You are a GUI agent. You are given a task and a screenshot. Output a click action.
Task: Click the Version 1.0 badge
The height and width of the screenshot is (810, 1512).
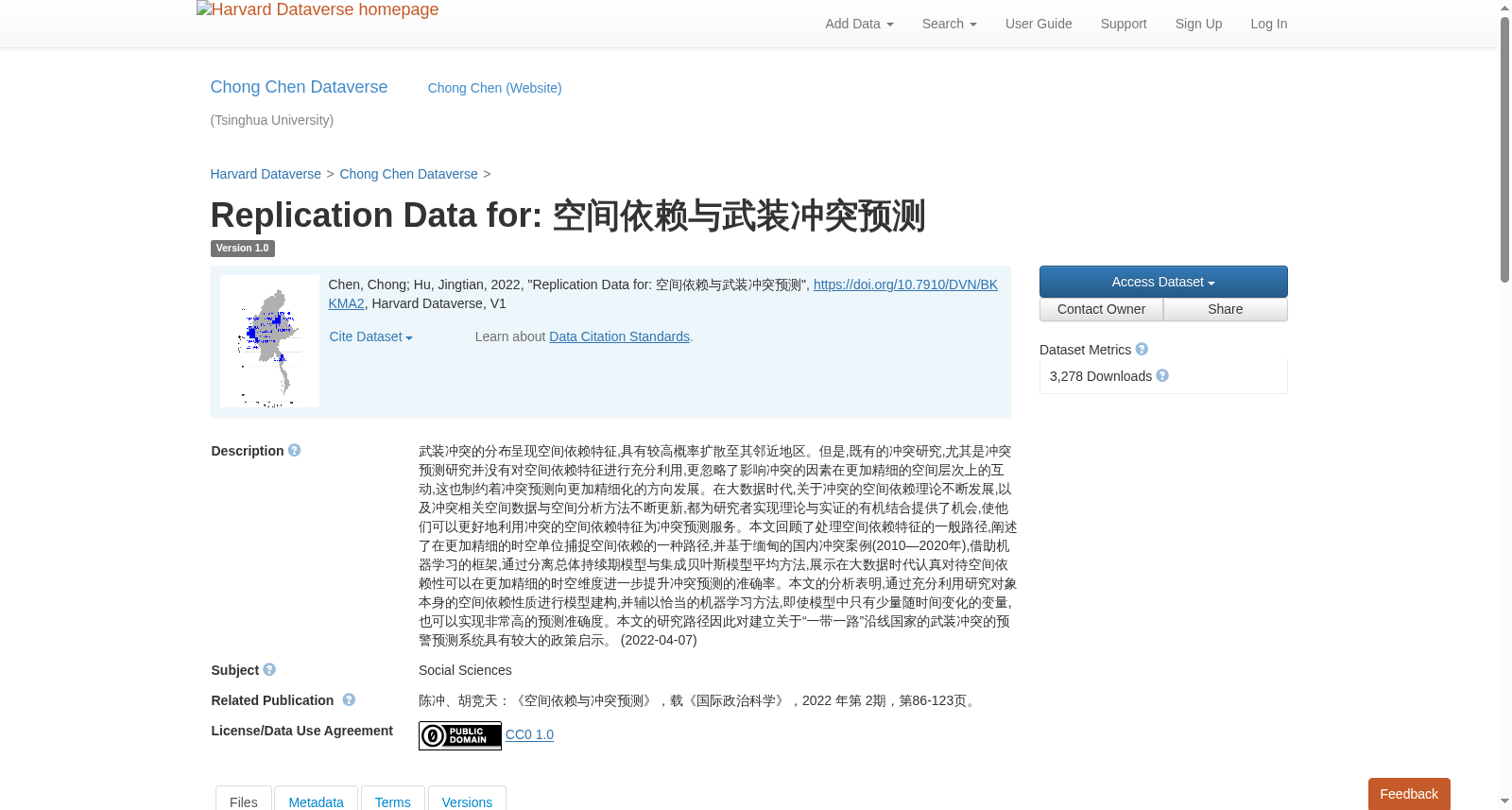point(242,249)
